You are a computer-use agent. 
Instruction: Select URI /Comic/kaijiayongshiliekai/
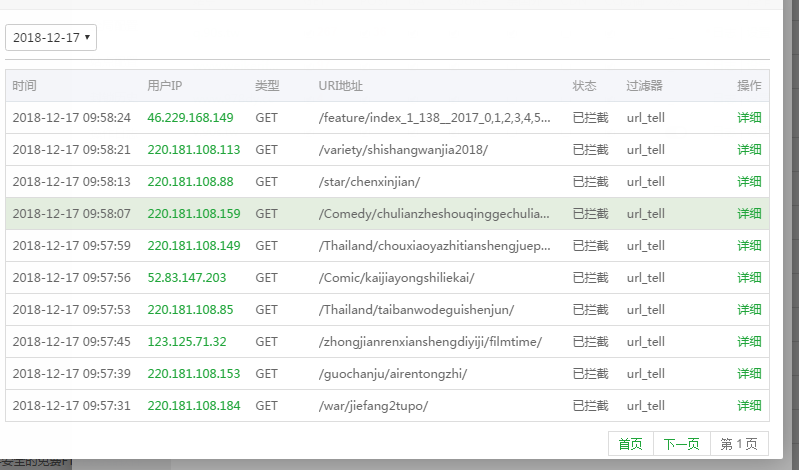pyautogui.click(x=396, y=278)
